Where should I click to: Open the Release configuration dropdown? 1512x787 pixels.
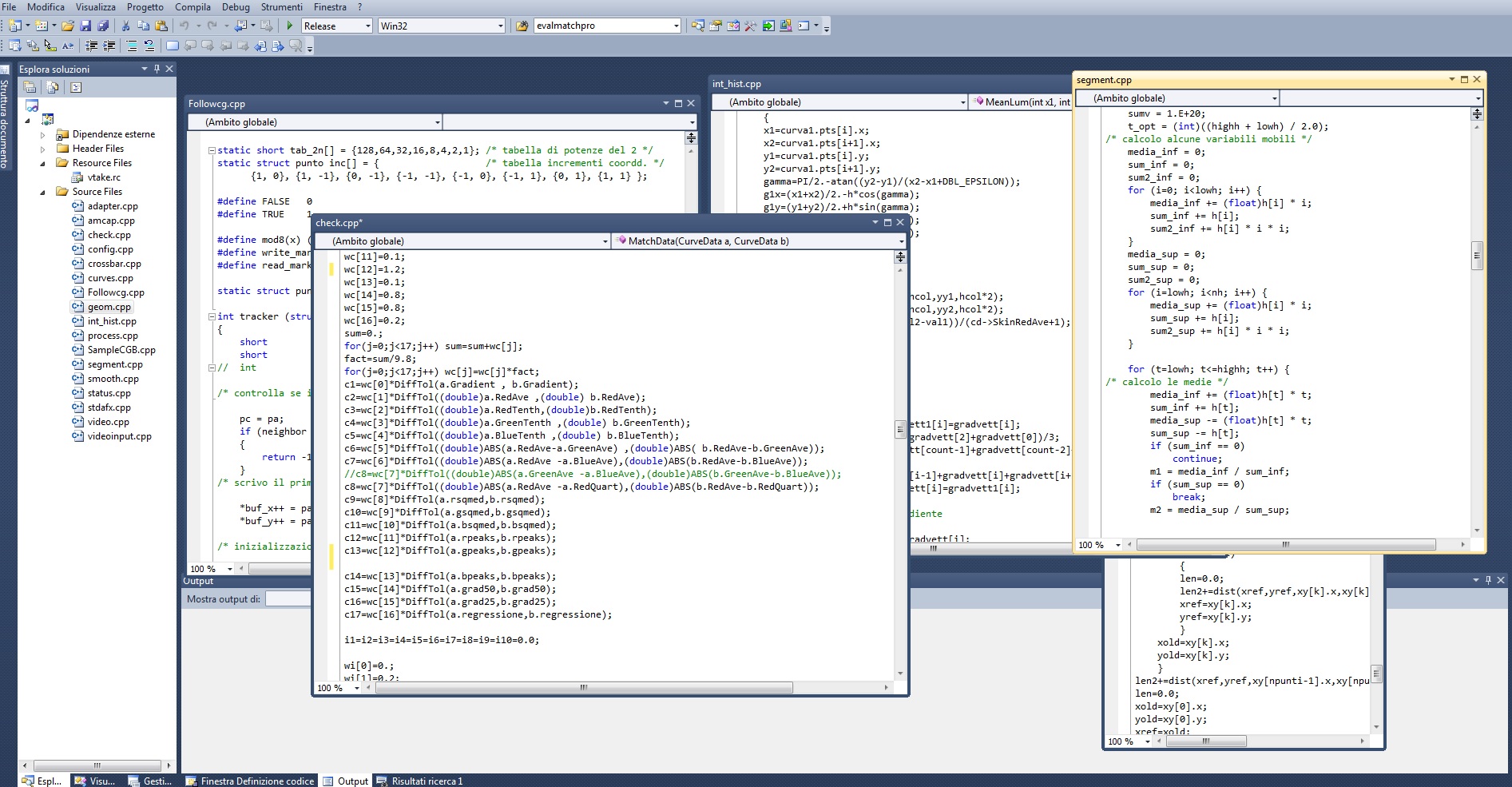pyautogui.click(x=367, y=26)
